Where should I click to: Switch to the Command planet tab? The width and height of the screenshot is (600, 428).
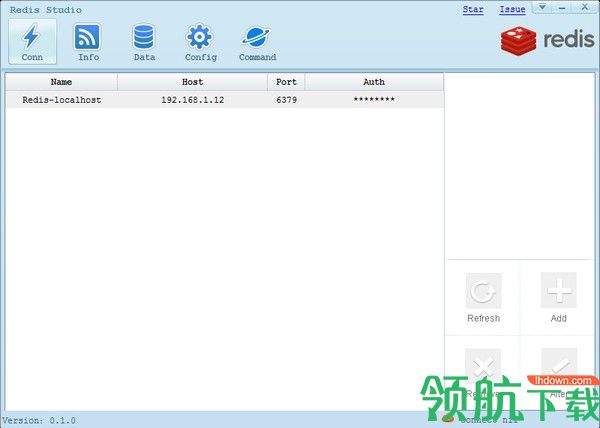tap(257, 42)
